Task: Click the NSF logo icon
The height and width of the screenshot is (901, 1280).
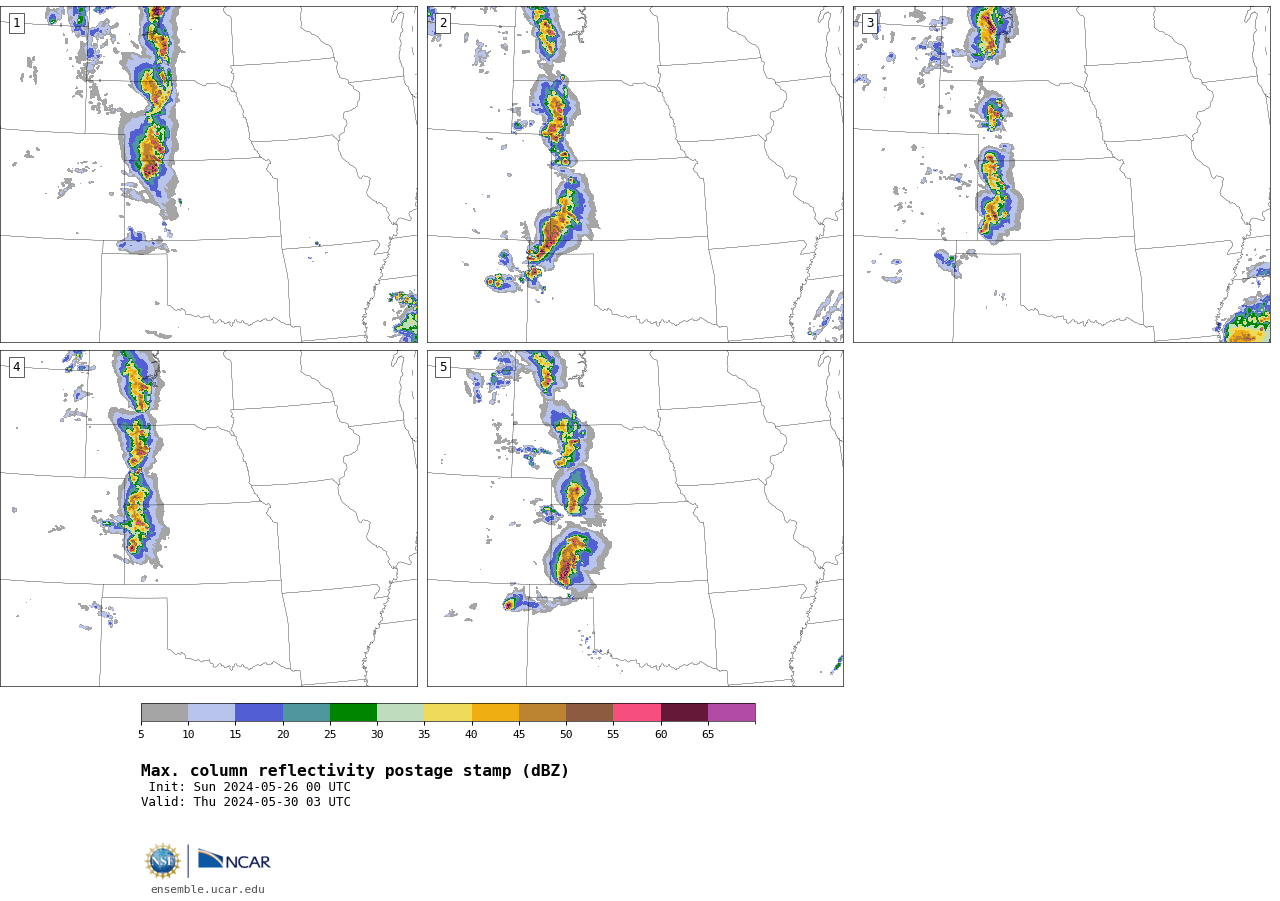Action: (x=162, y=861)
